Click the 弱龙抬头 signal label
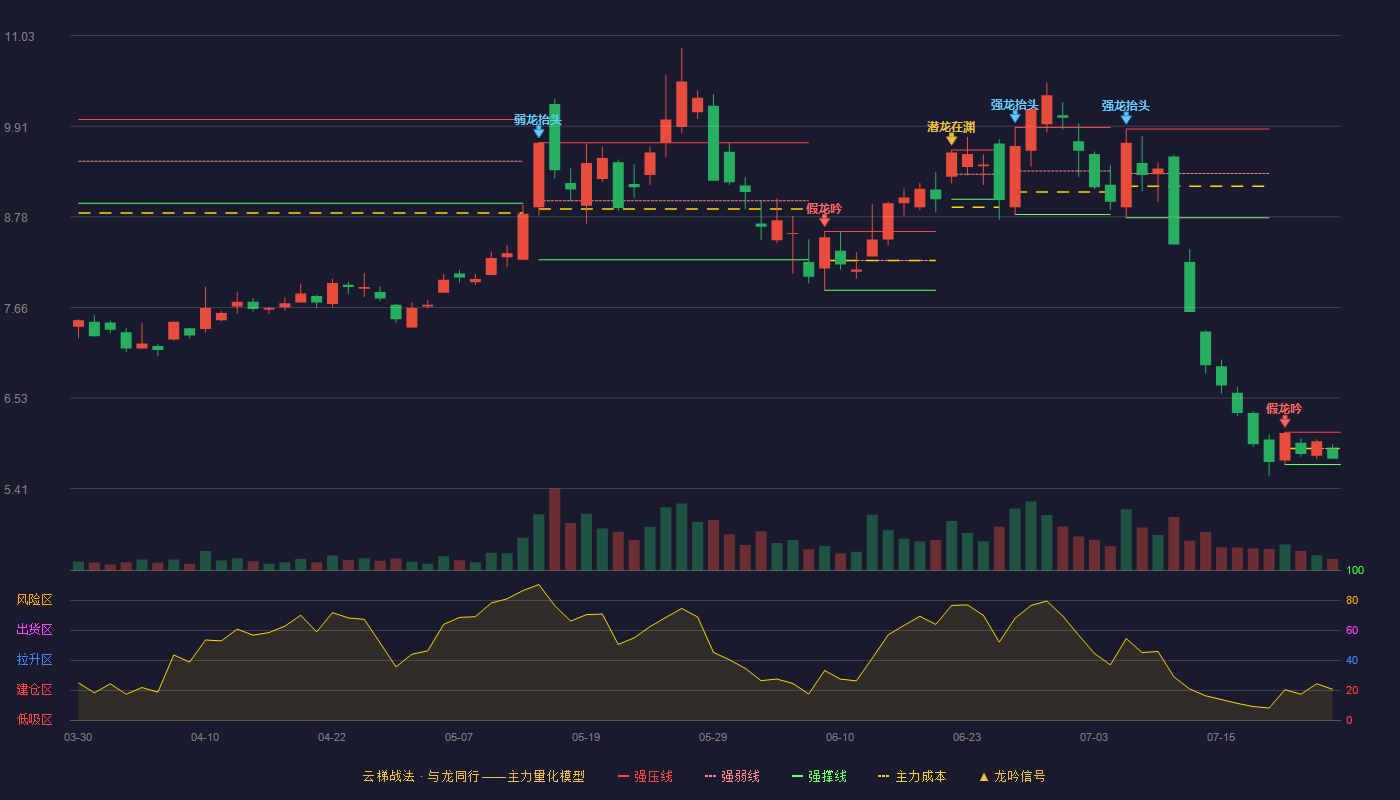 coord(538,120)
